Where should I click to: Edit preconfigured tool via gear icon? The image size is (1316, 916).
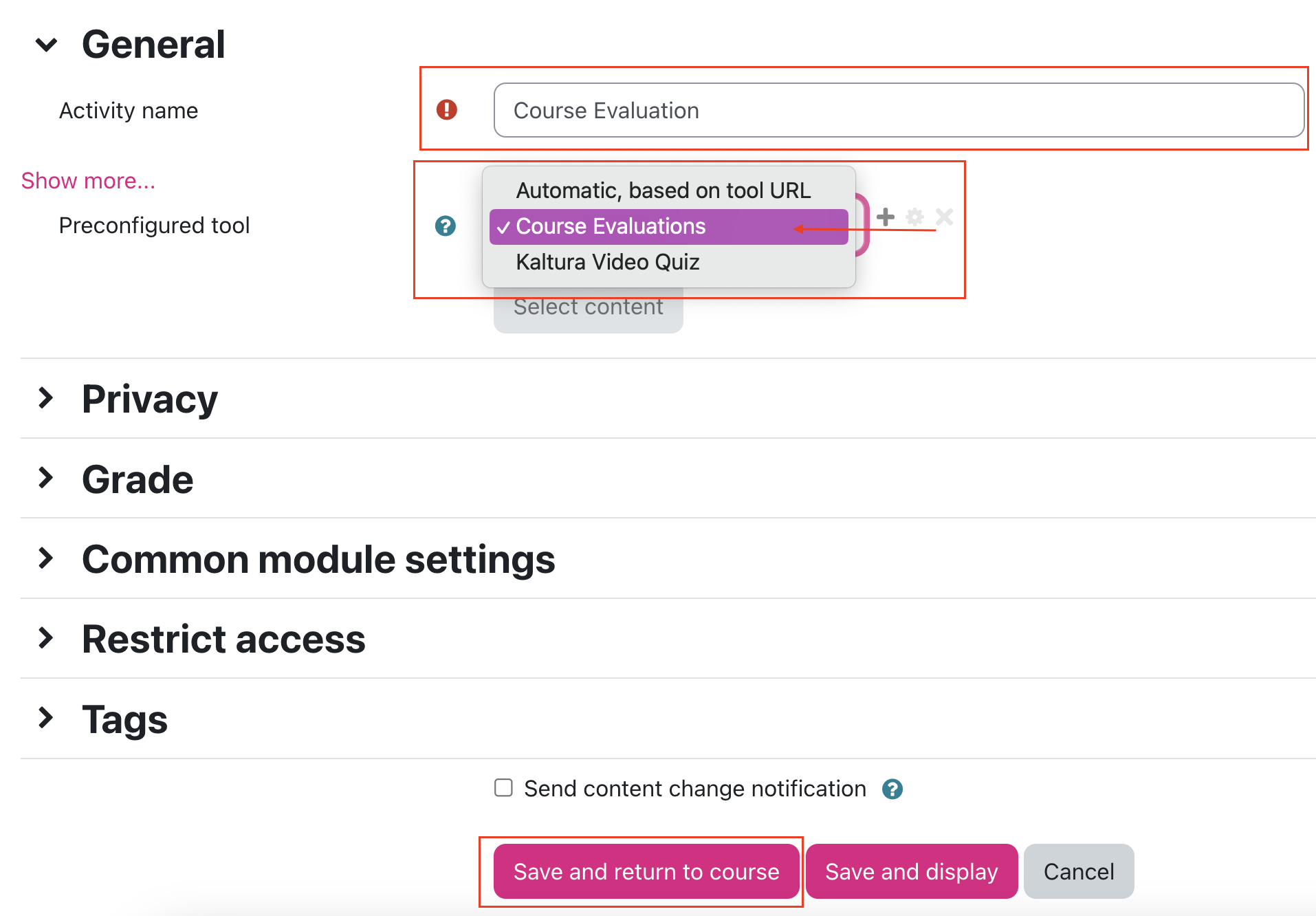pyautogui.click(x=914, y=217)
